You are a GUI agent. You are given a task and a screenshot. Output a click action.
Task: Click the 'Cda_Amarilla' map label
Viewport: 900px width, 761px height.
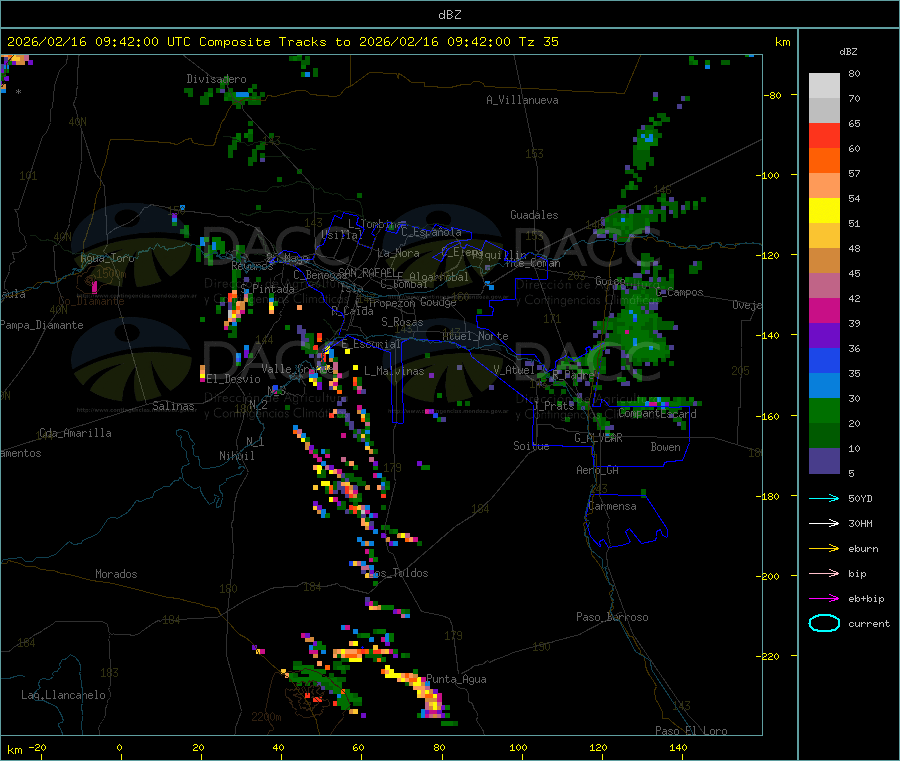pos(76,433)
